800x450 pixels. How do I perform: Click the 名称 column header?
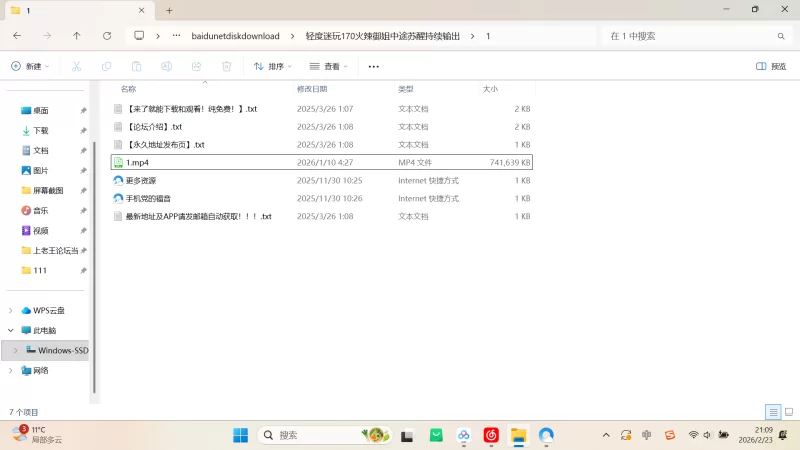pyautogui.click(x=128, y=89)
